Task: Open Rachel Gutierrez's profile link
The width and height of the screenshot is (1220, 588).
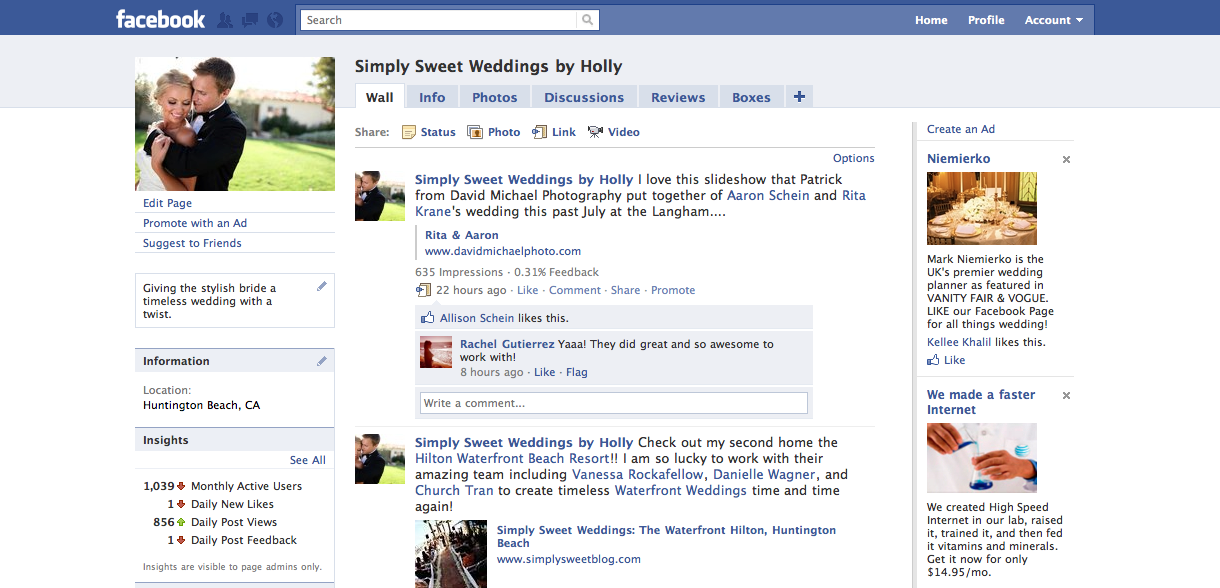Action: pos(507,344)
